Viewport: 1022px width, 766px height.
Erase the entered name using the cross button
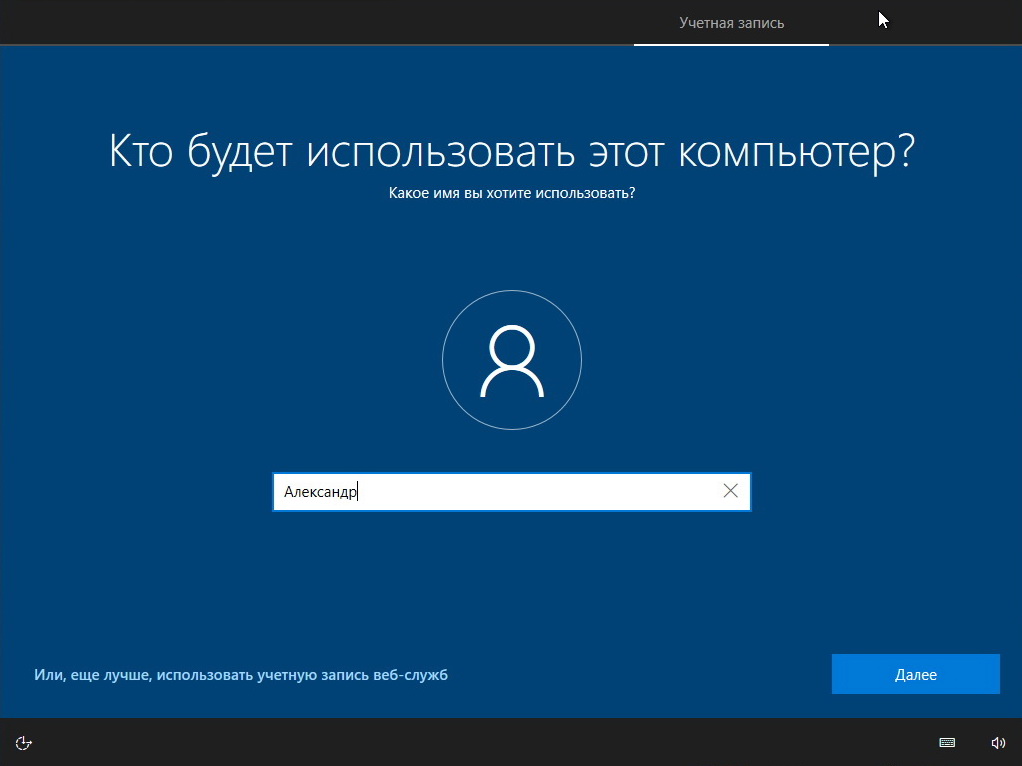point(730,491)
